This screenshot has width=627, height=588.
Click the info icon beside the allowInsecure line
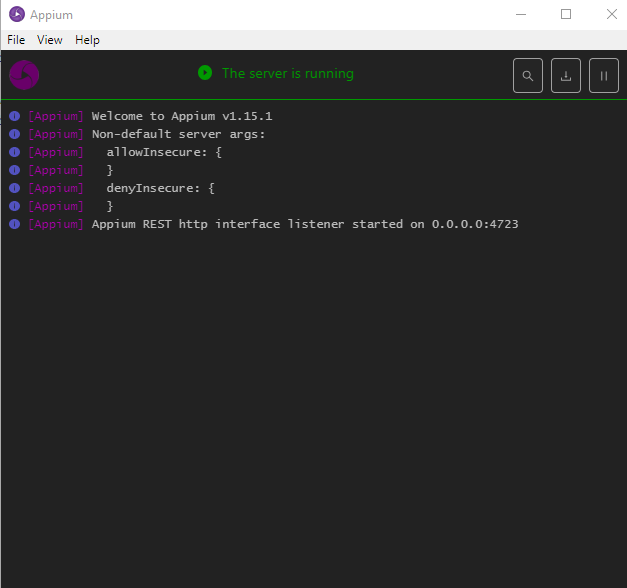(14, 152)
